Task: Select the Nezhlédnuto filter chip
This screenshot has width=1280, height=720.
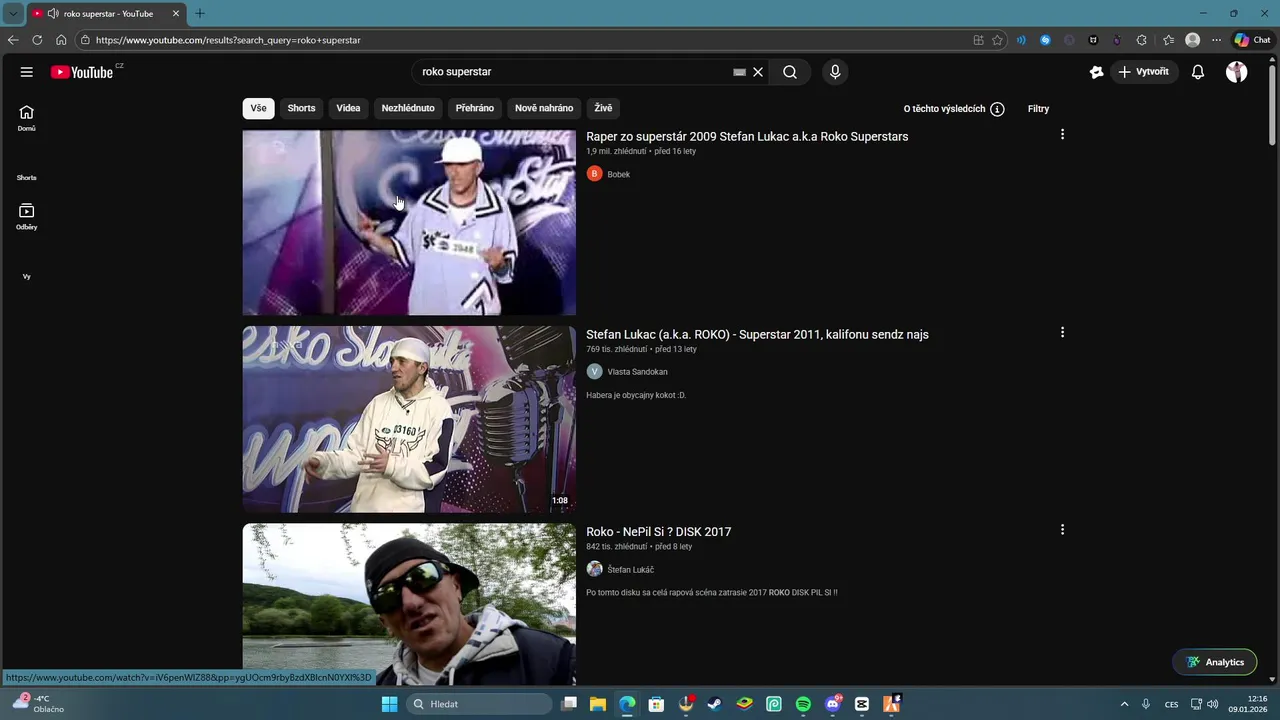Action: click(x=408, y=108)
